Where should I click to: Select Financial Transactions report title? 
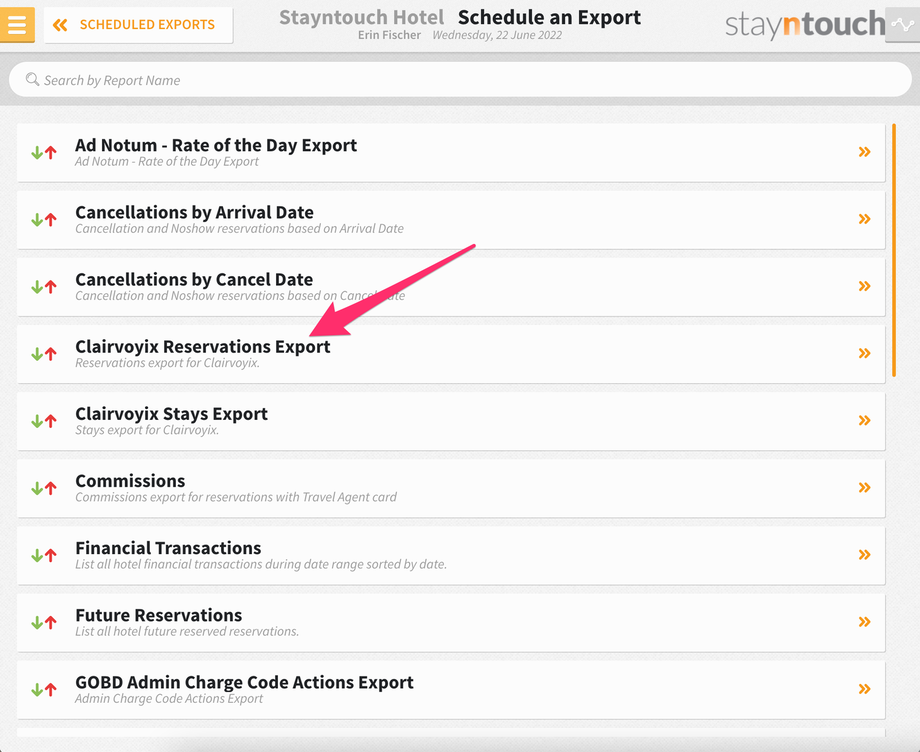point(168,548)
